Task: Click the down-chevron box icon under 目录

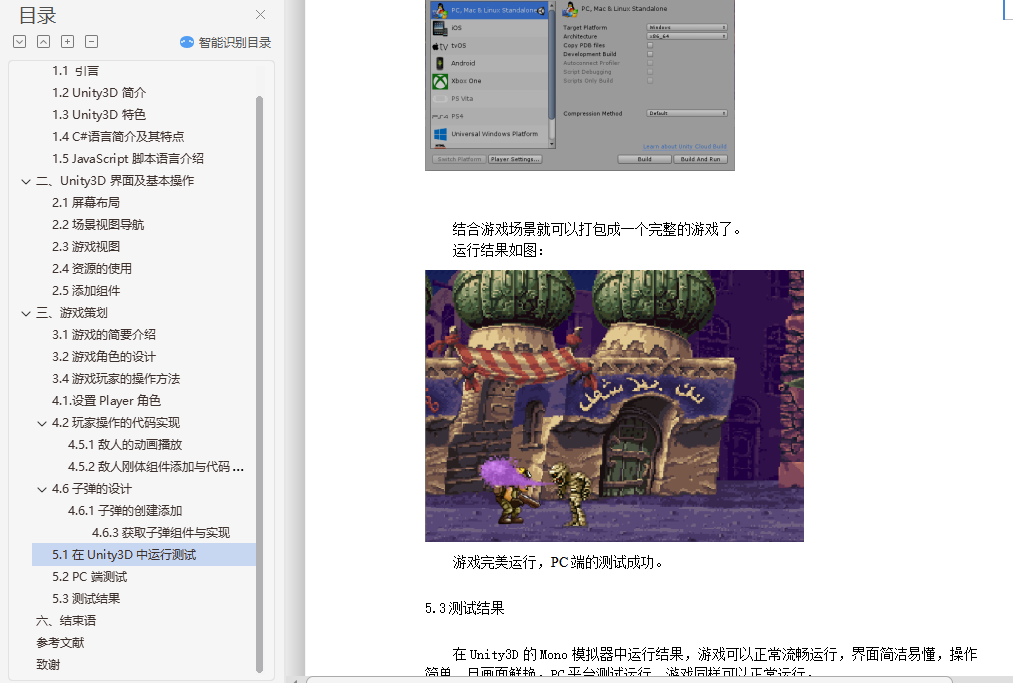Action: tap(19, 42)
